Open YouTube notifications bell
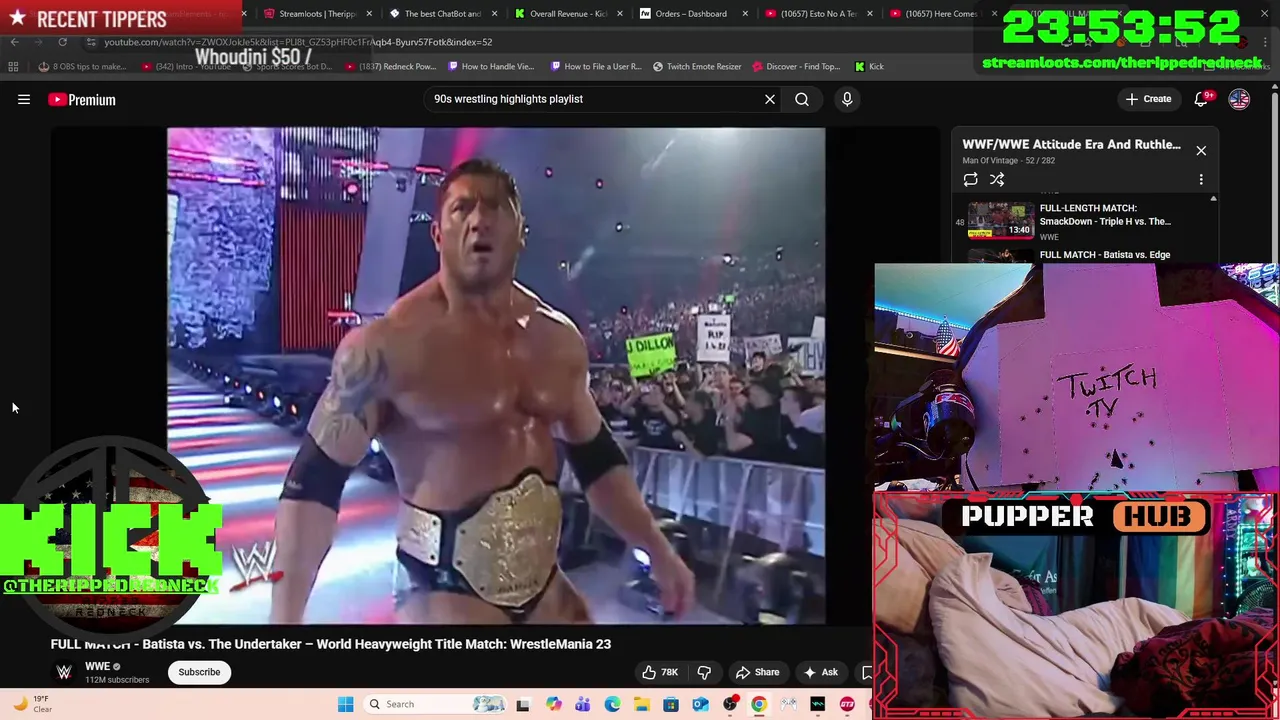Viewport: 1280px width, 720px height. coord(1203,99)
